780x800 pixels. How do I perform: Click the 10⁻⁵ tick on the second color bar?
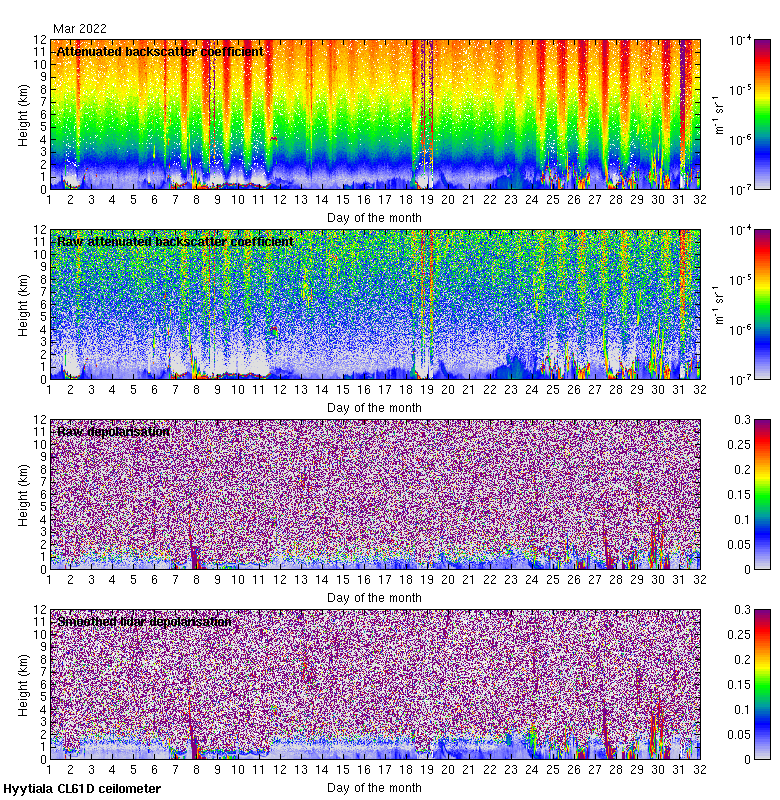click(740, 280)
